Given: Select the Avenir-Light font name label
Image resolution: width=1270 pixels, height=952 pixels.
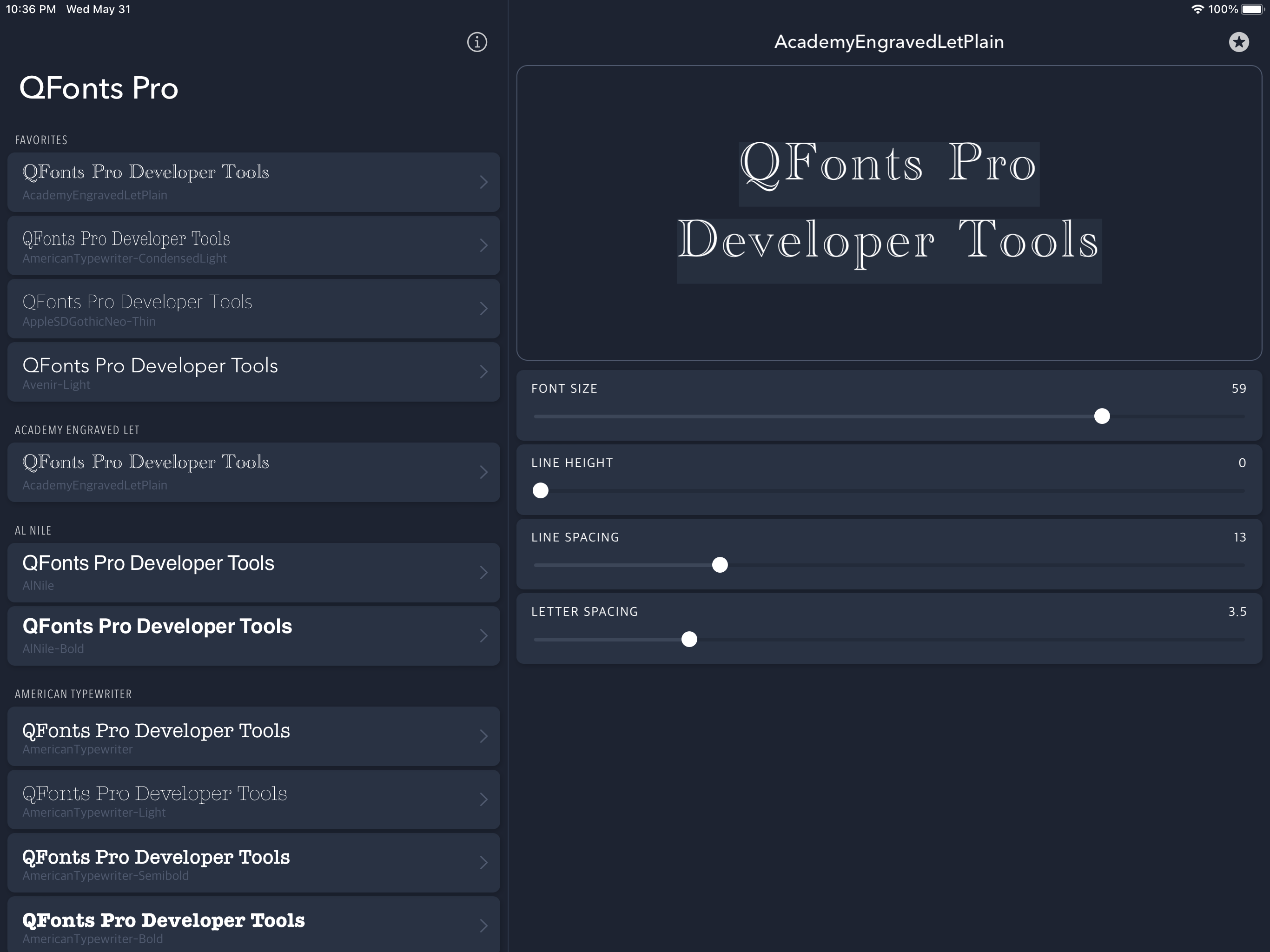Looking at the screenshot, I should (x=56, y=385).
